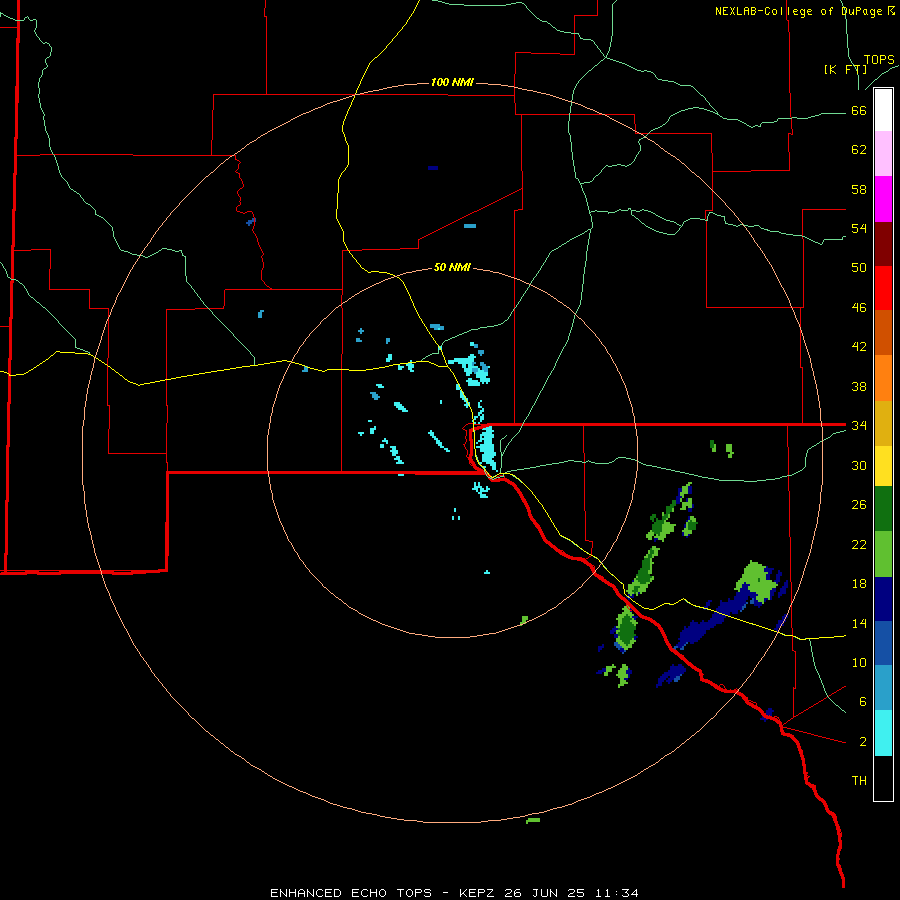This screenshot has width=900, height=900.
Task: Pick the dark red legend swatch
Action: [x=883, y=243]
